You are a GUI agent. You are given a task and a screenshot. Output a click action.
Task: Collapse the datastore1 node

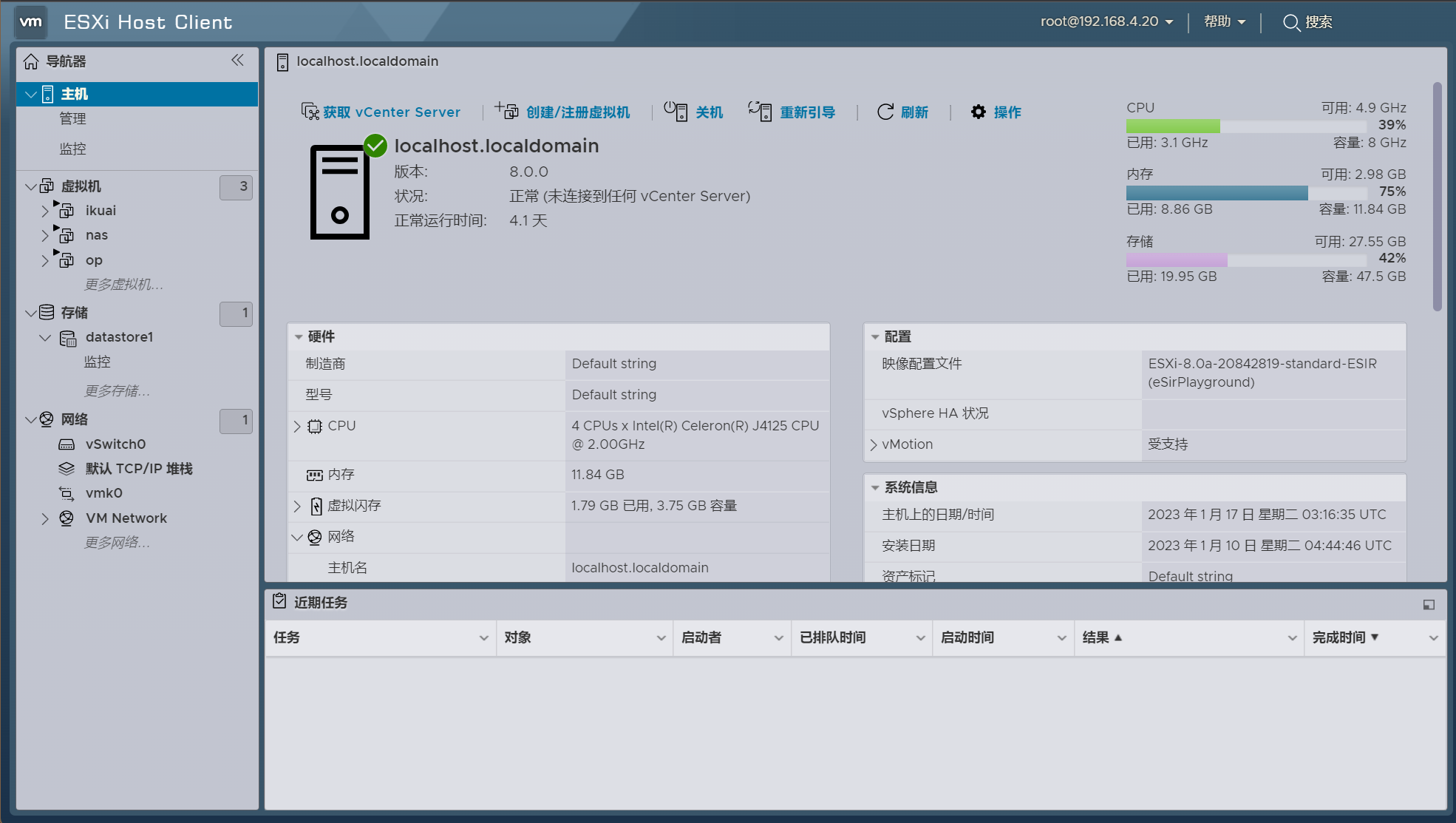(45, 338)
